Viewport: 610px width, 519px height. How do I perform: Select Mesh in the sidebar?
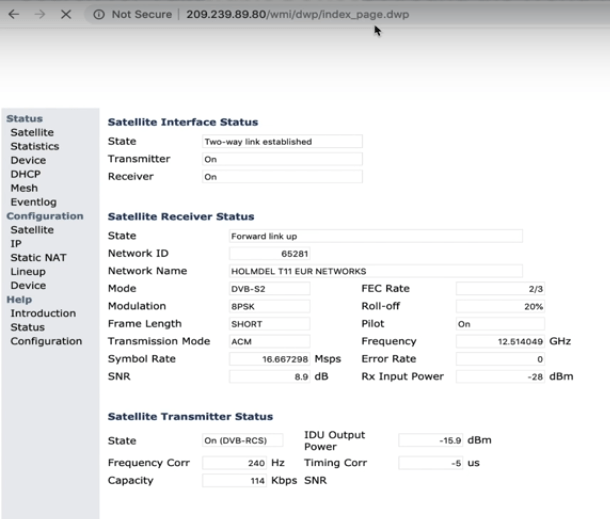(24, 188)
